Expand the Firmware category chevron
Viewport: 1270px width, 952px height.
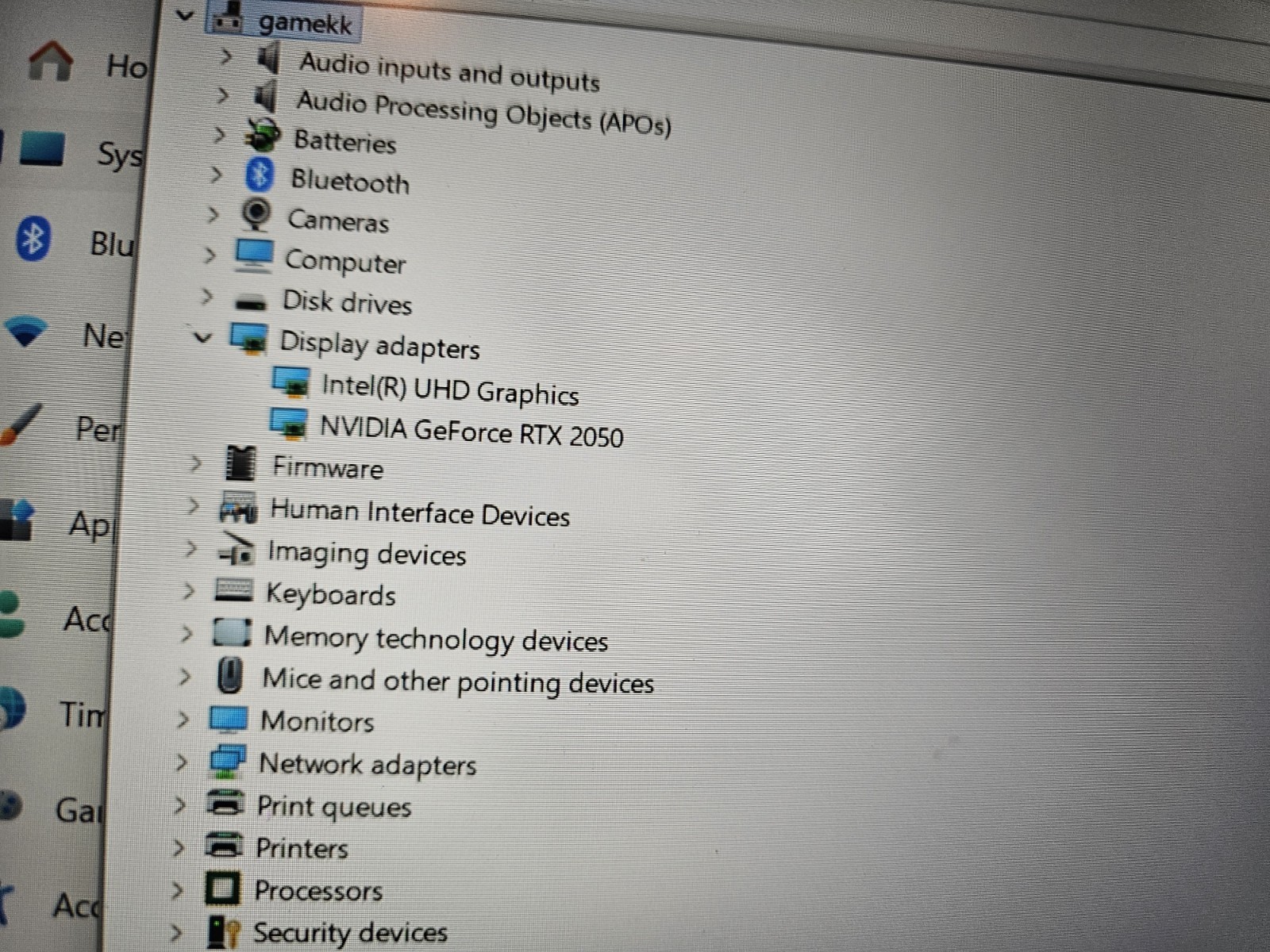point(195,463)
